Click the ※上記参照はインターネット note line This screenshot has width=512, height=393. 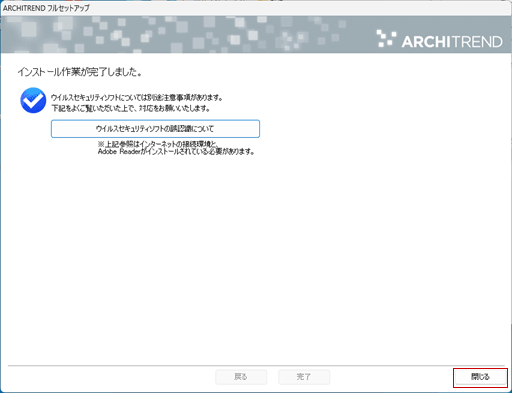click(158, 144)
